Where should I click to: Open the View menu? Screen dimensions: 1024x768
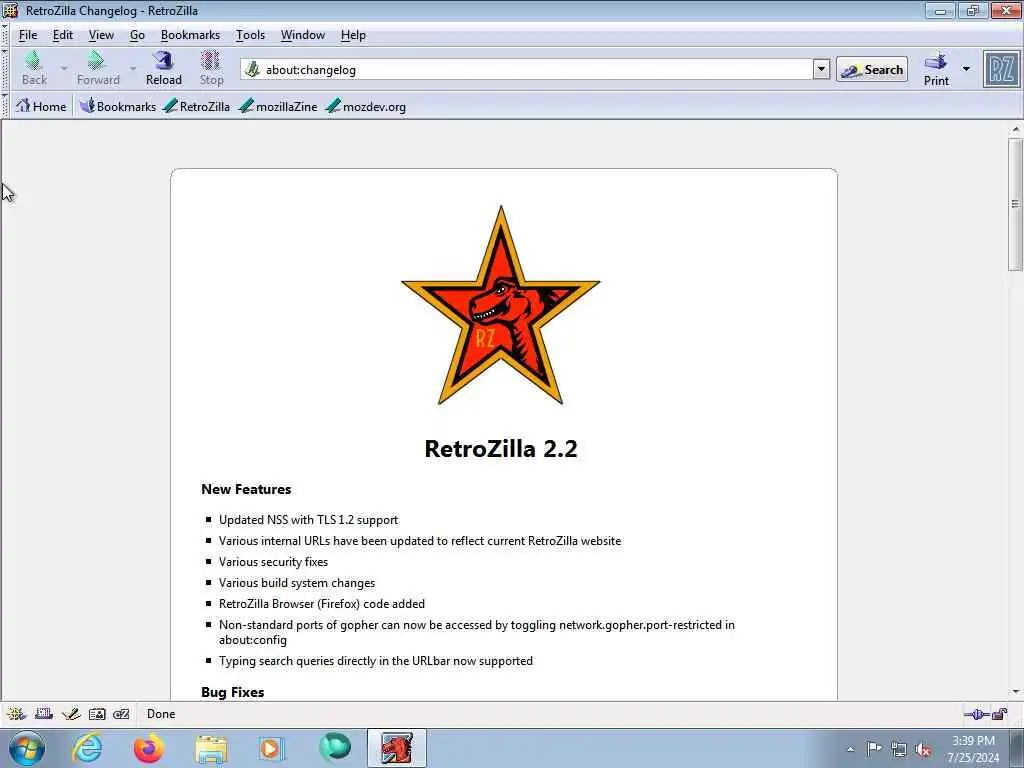pos(101,35)
